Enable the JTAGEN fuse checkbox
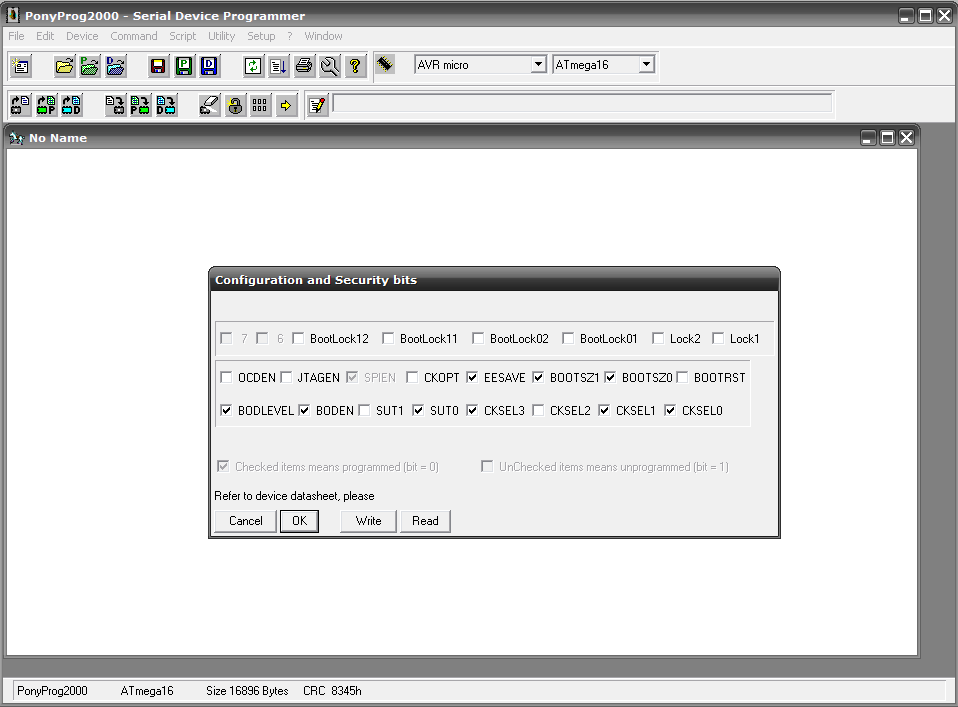Screen dimensions: 958x707 coord(286,378)
